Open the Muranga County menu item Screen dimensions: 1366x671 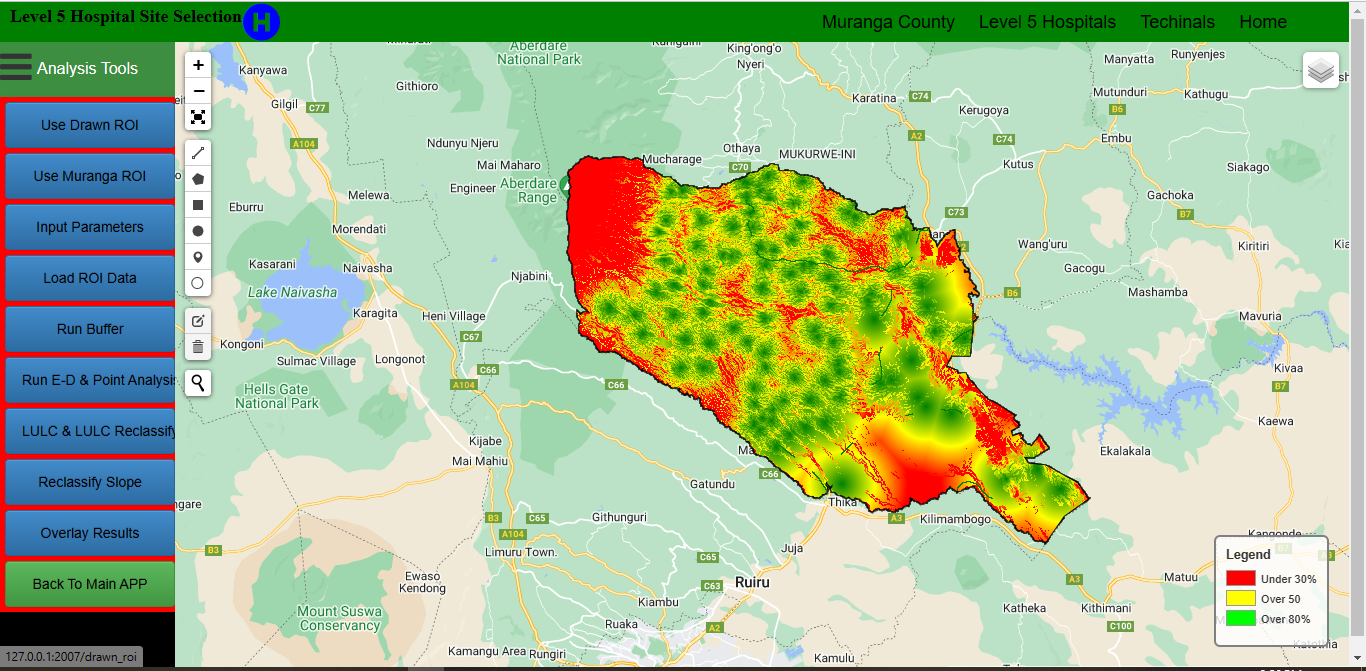[888, 22]
